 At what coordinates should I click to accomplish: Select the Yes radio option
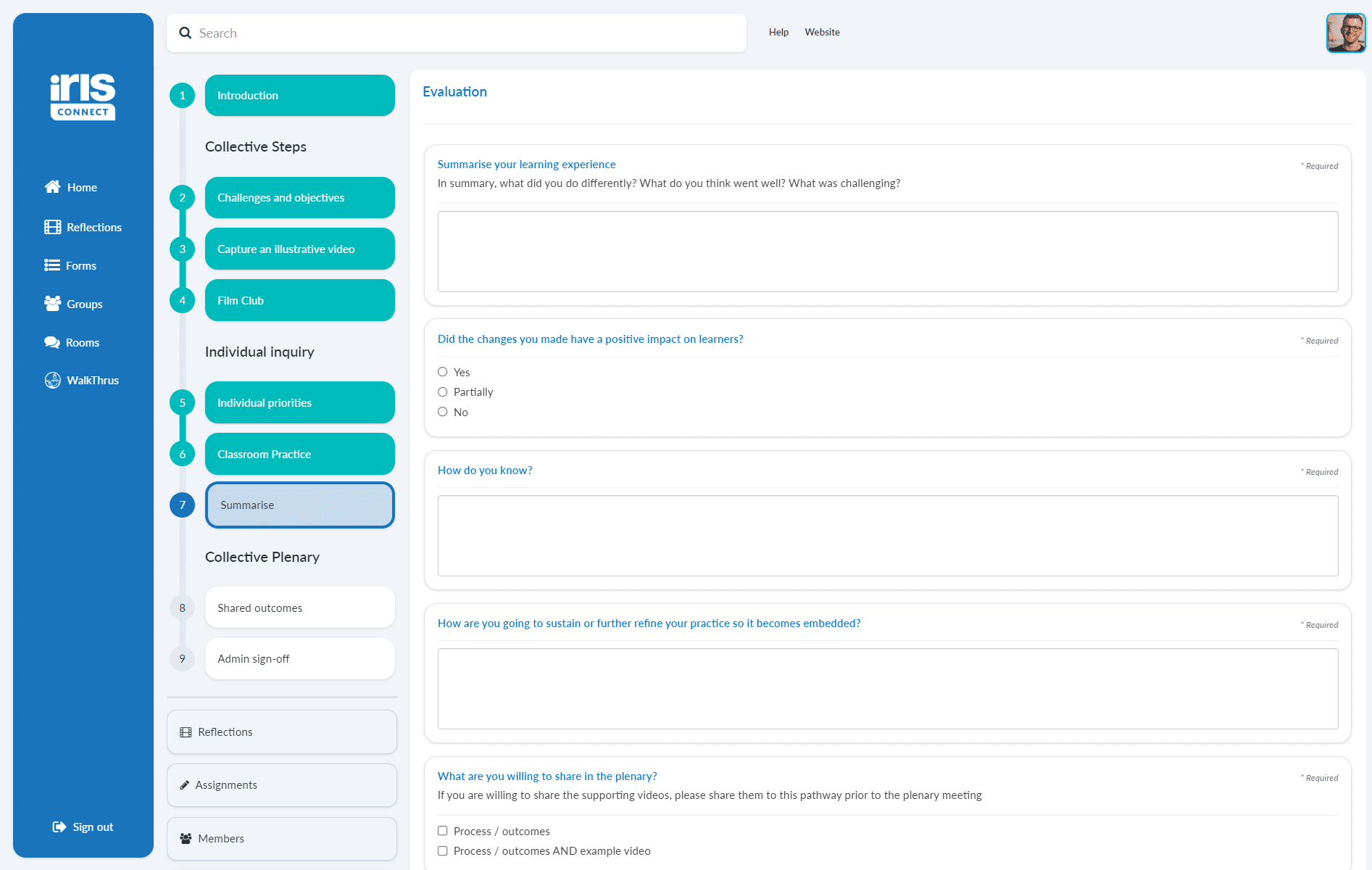click(x=442, y=372)
